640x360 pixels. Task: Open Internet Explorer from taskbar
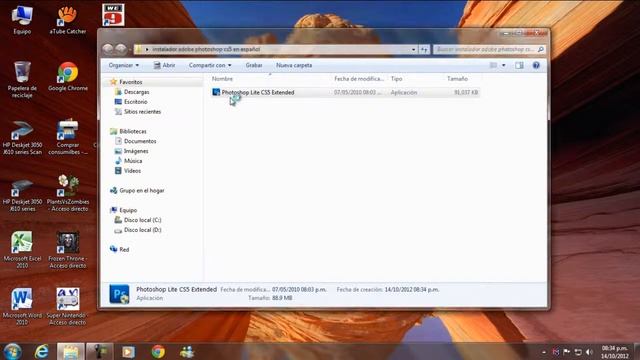pyautogui.click(x=42, y=351)
